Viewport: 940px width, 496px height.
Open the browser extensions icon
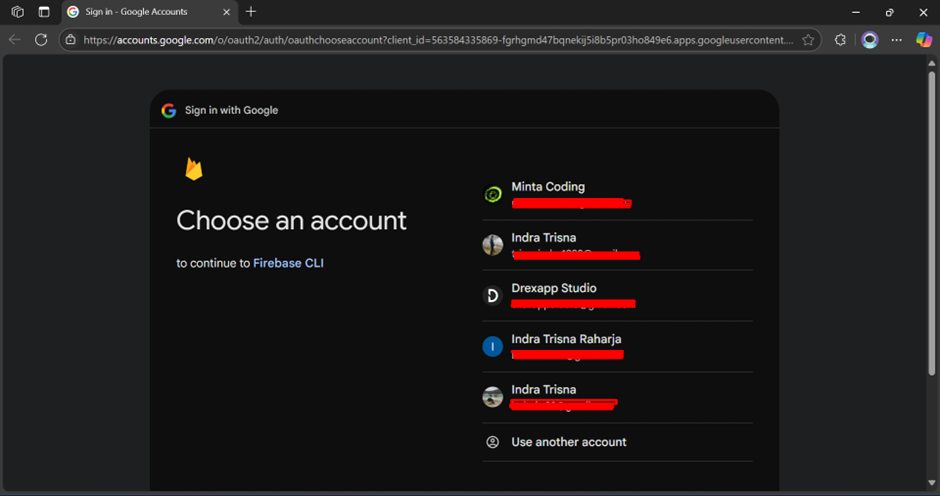tap(840, 40)
